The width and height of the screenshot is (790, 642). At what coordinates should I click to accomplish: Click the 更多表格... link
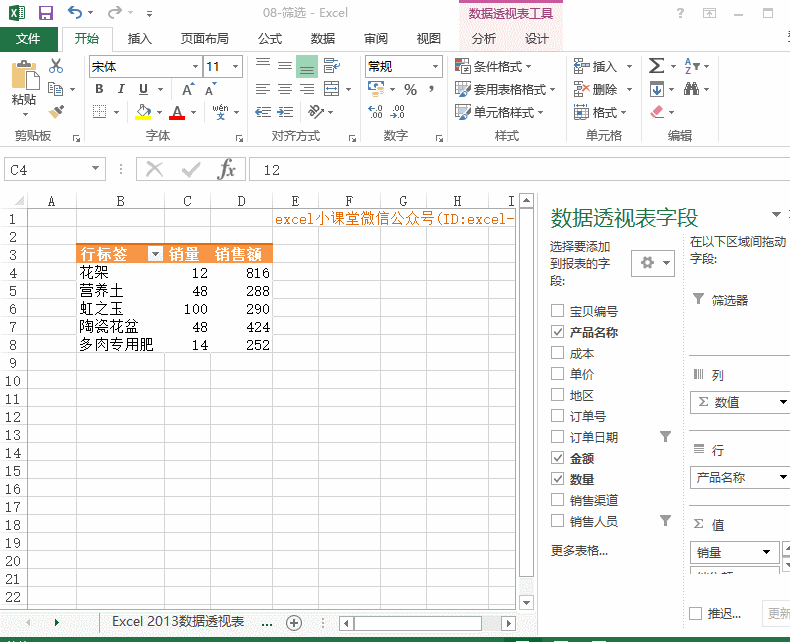[579, 550]
